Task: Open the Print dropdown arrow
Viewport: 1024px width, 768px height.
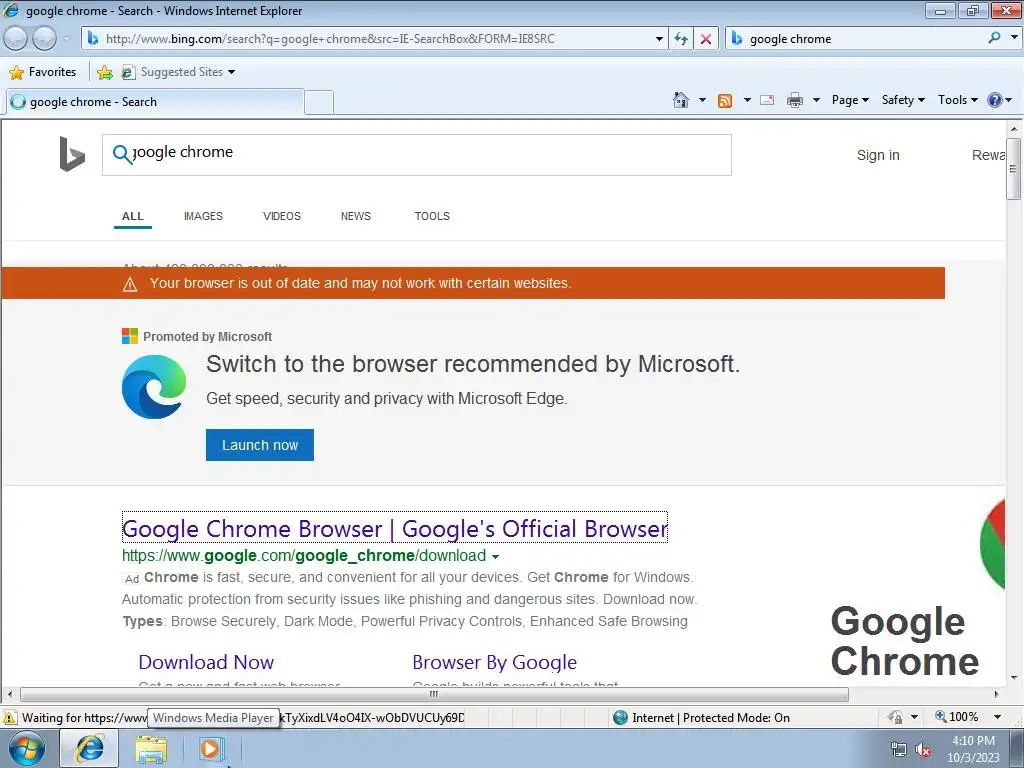Action: tap(816, 101)
